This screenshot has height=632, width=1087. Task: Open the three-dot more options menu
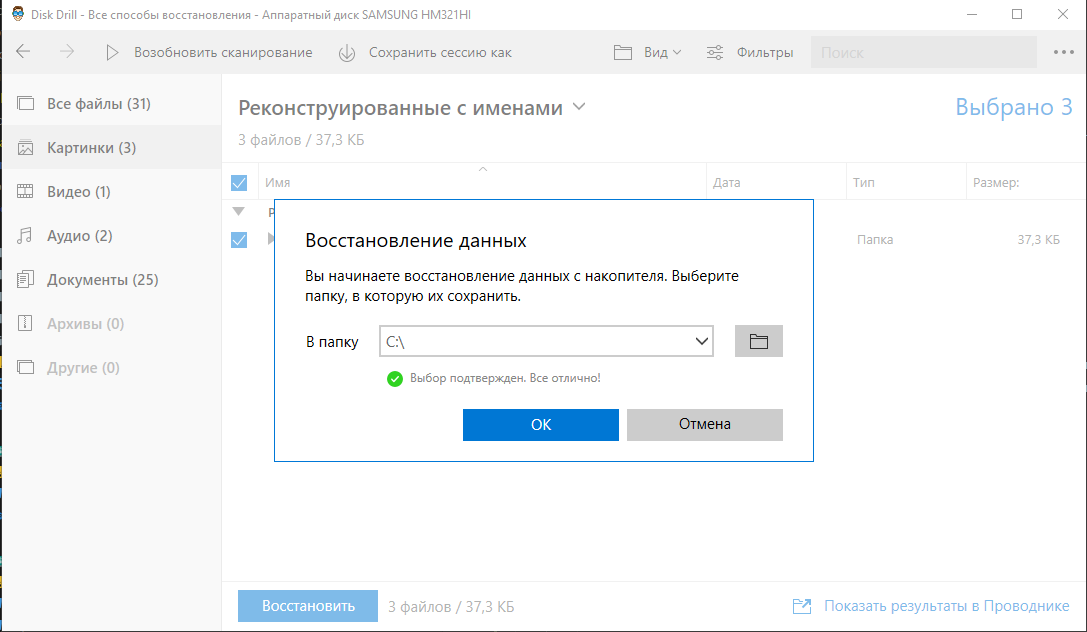point(1063,52)
